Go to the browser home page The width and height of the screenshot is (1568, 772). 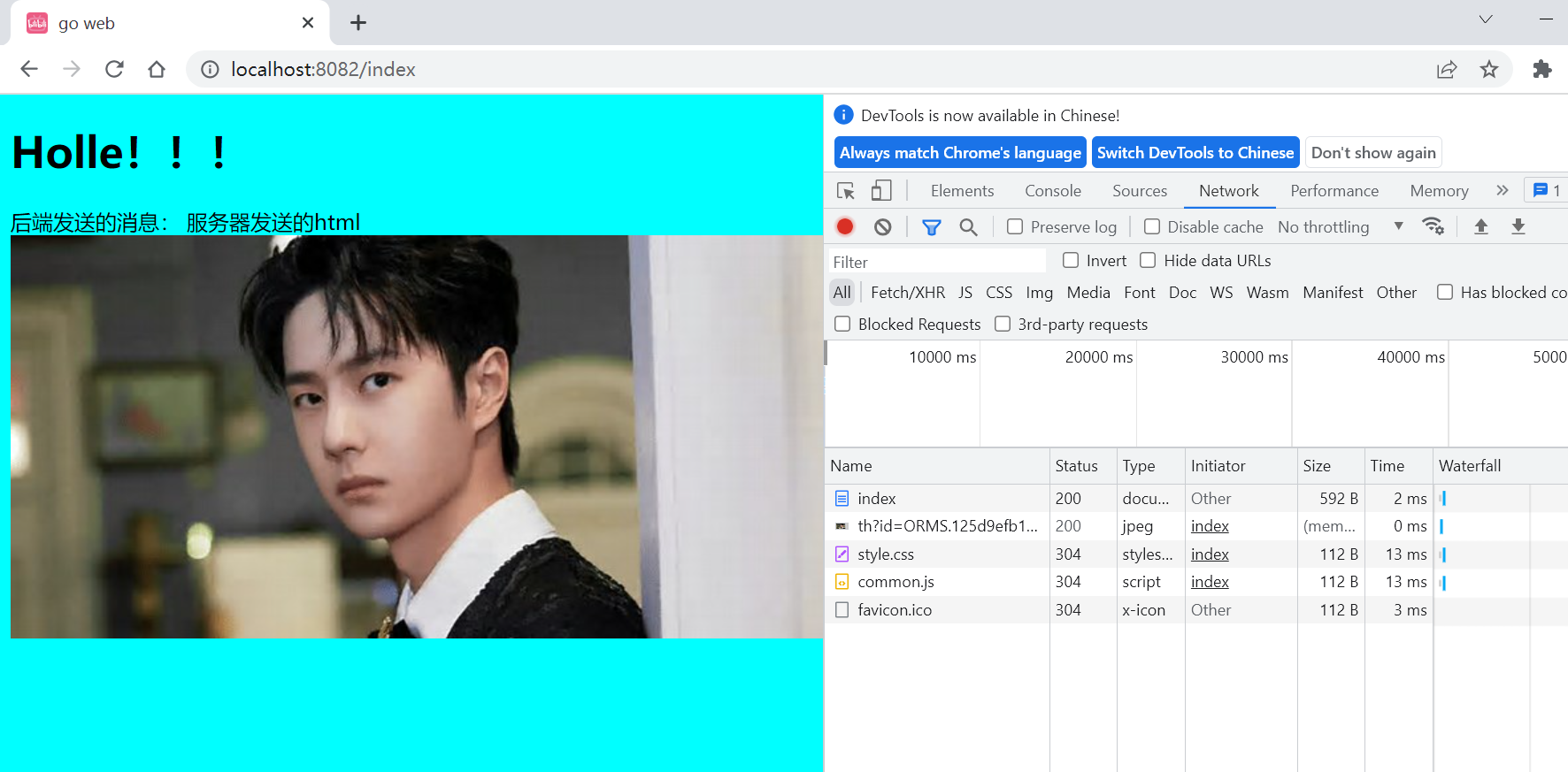(x=157, y=69)
